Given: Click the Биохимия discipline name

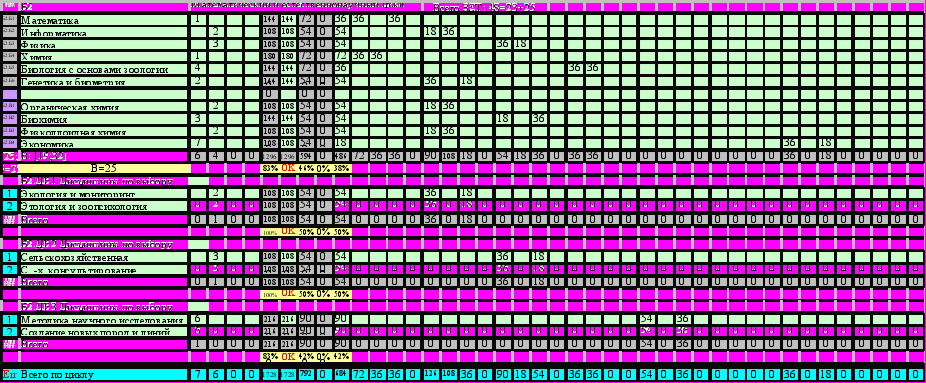Looking at the screenshot, I should (x=104, y=119).
